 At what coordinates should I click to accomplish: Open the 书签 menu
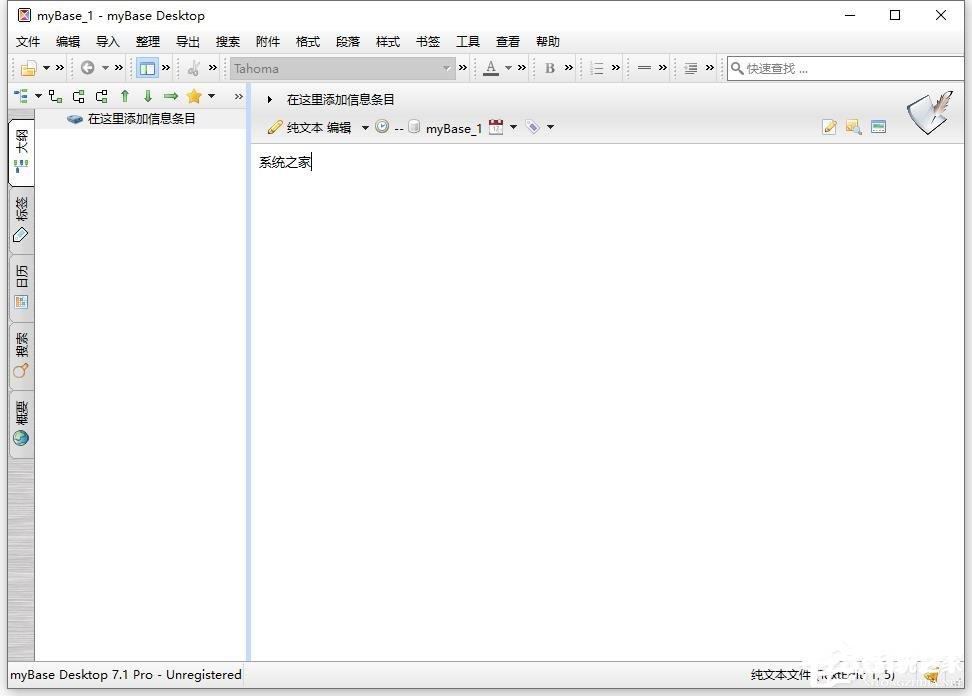click(428, 42)
